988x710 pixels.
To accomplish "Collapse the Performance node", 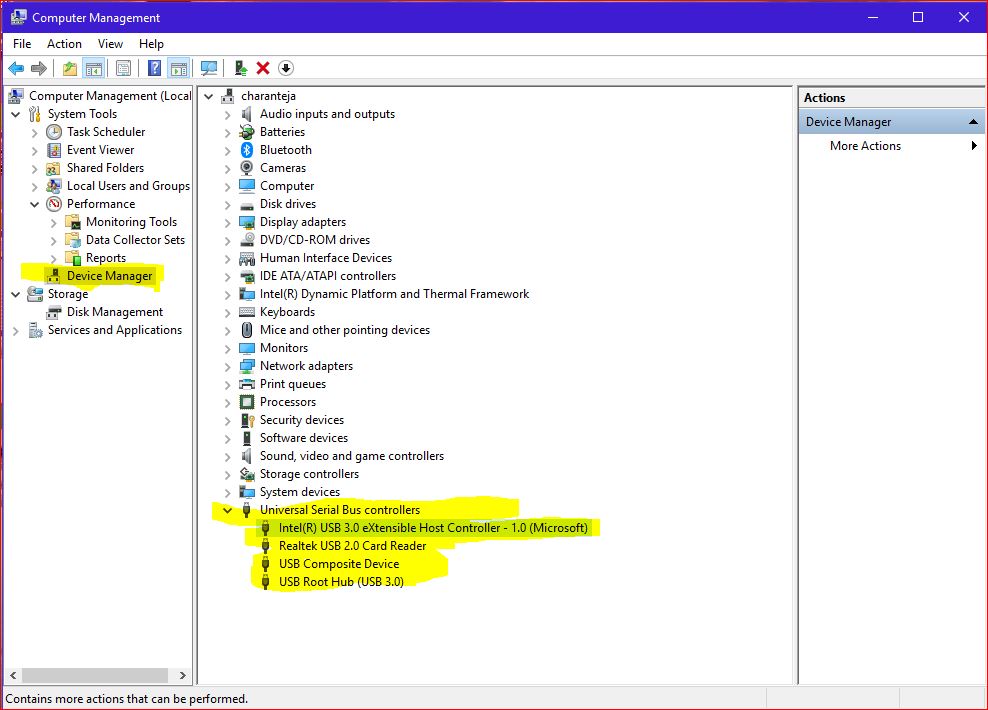I will coord(35,204).
